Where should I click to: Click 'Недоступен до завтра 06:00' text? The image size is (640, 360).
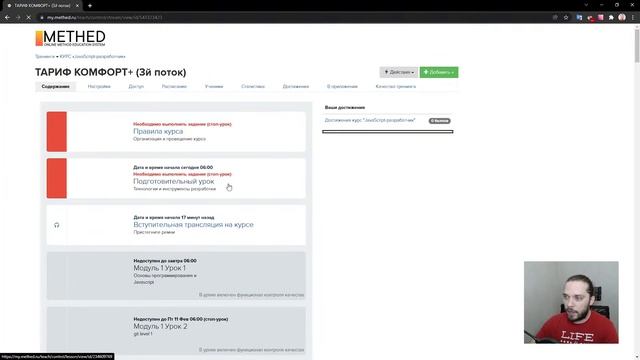tap(165, 260)
